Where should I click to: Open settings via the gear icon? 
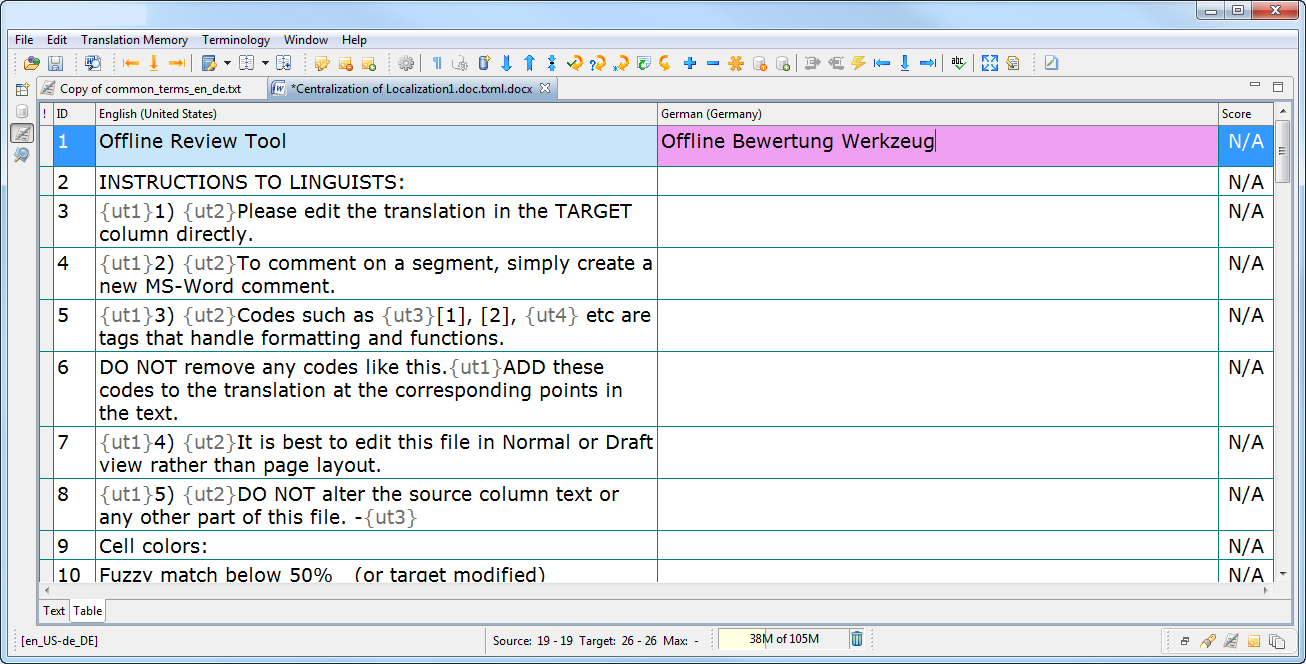point(406,63)
